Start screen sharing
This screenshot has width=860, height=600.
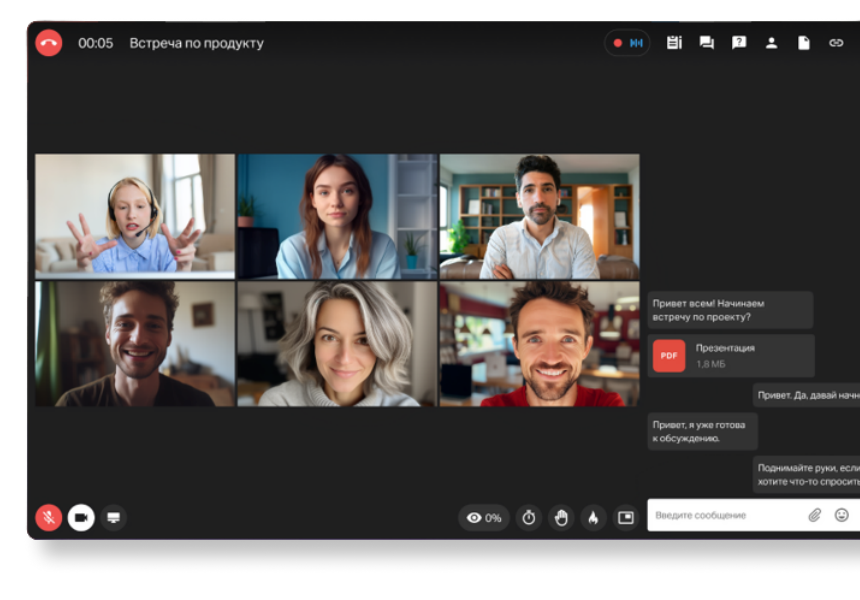tap(114, 517)
